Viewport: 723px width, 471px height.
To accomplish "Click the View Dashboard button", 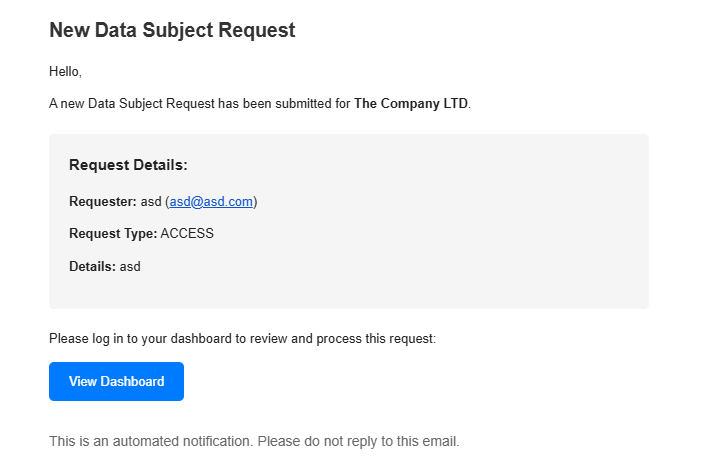I will [x=116, y=382].
